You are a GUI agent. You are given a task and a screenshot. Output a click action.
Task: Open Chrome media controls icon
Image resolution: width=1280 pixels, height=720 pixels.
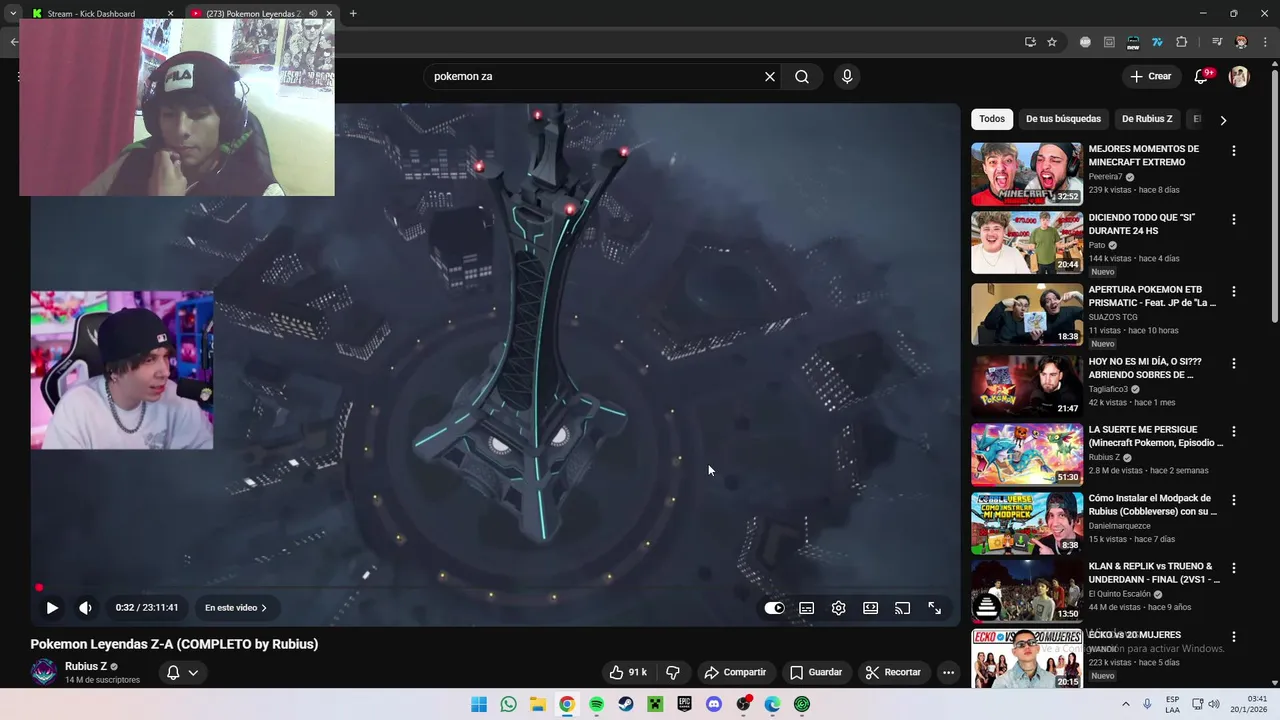pos(1217,42)
